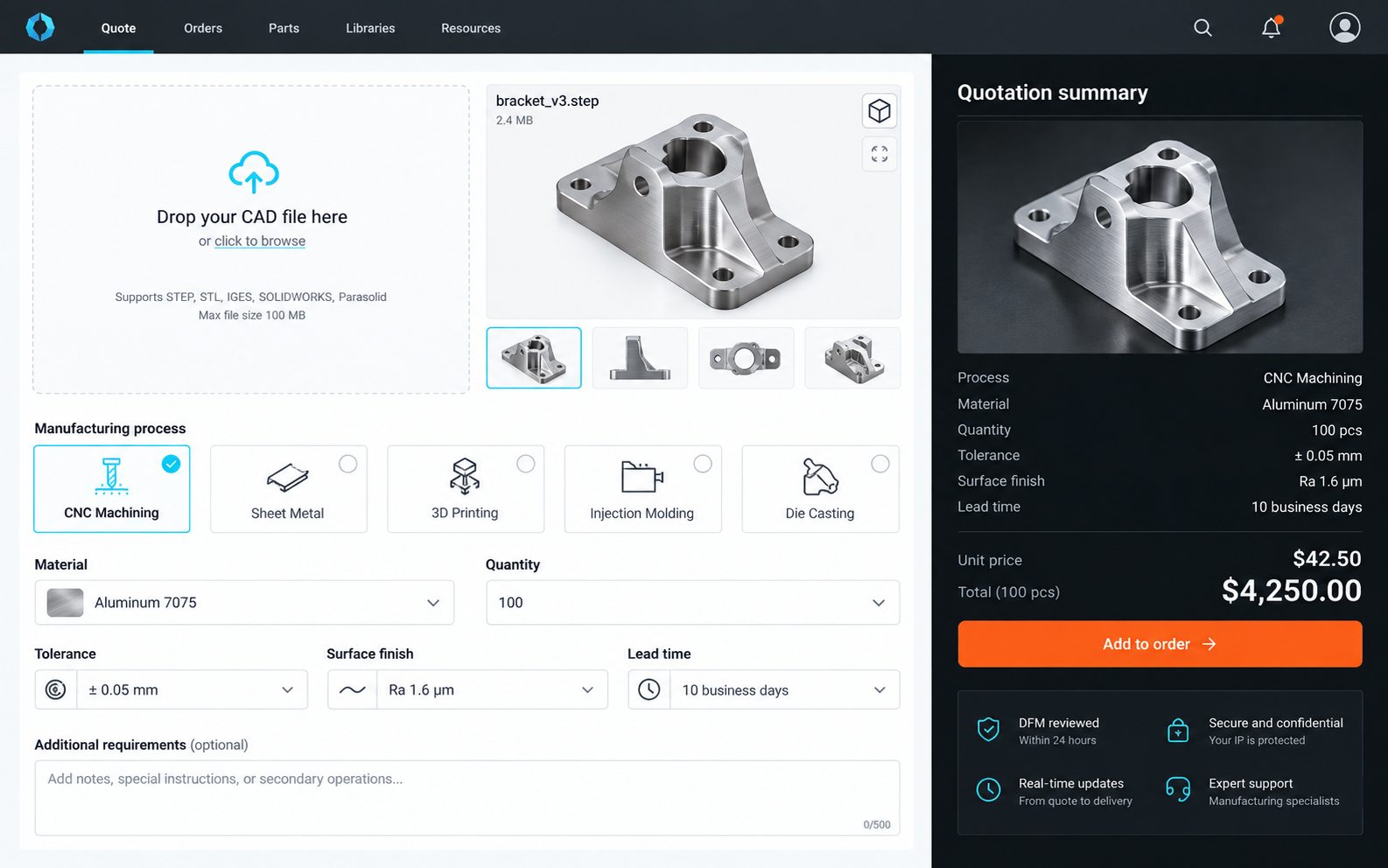Viewport: 1388px width, 868px height.
Task: Open the user profile avatar
Action: pos(1344,27)
